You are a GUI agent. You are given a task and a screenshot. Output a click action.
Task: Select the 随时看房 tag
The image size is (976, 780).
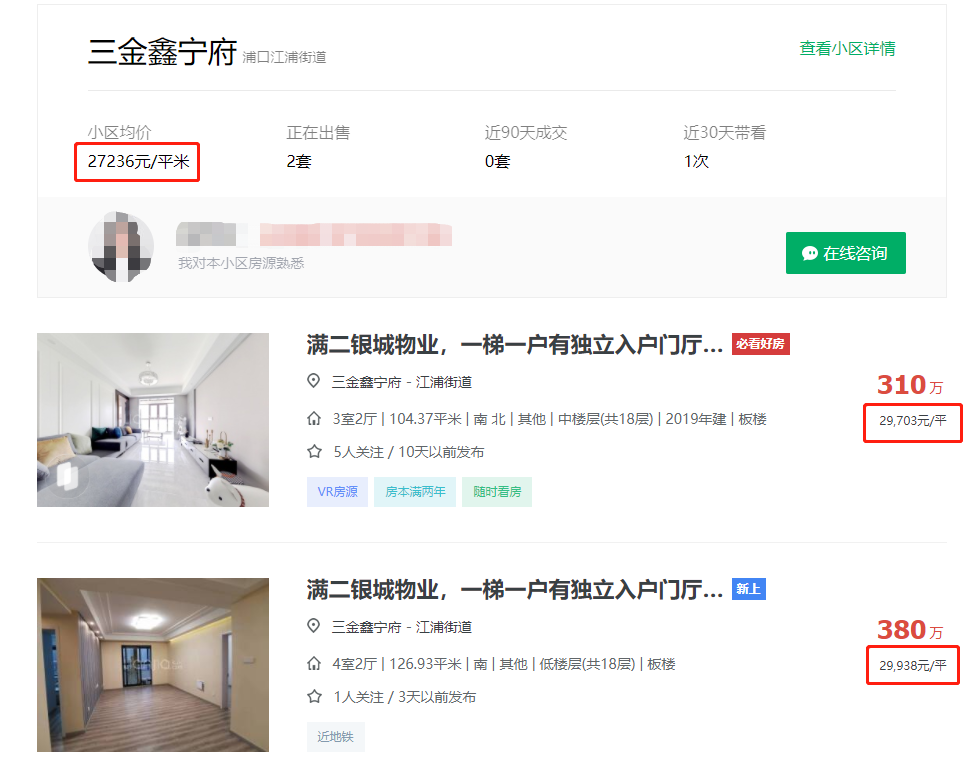[496, 492]
